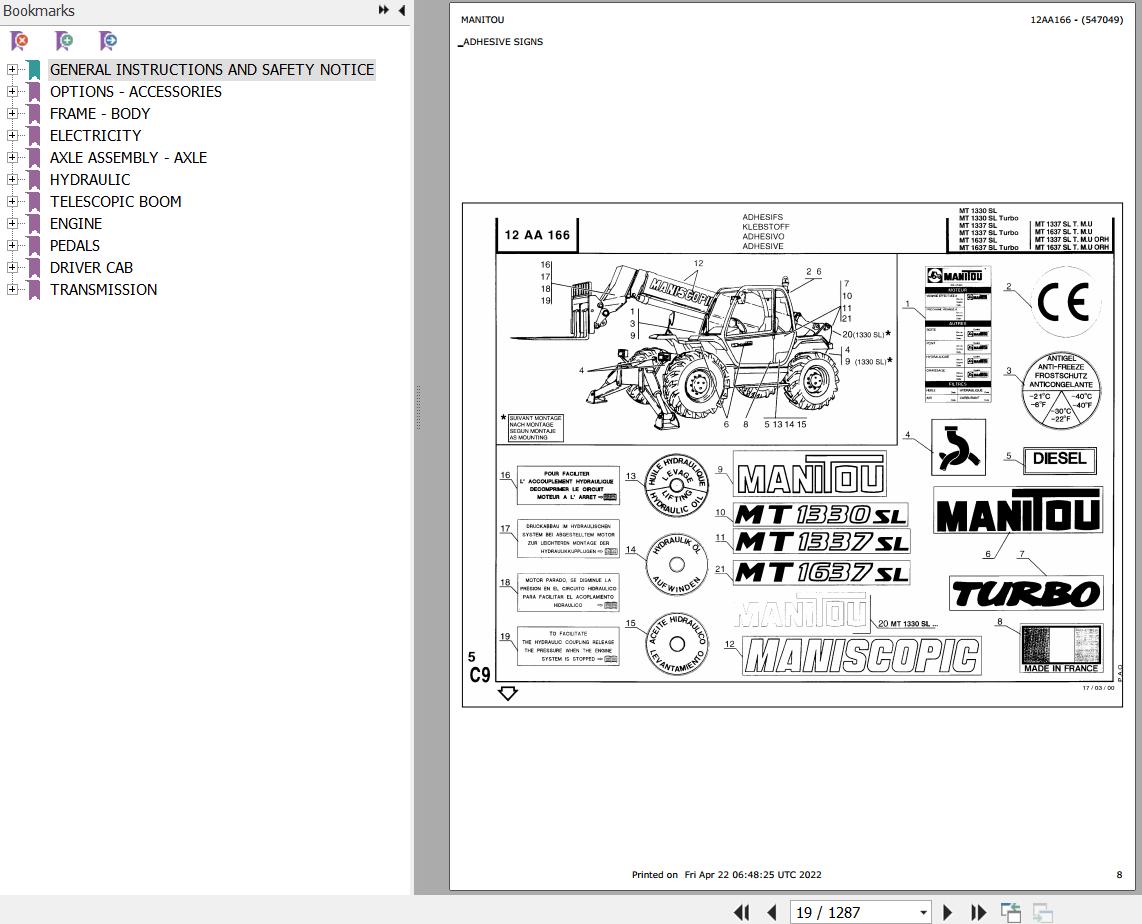Click the delete bookmark icon
1142x924 pixels.
click(x=18, y=41)
